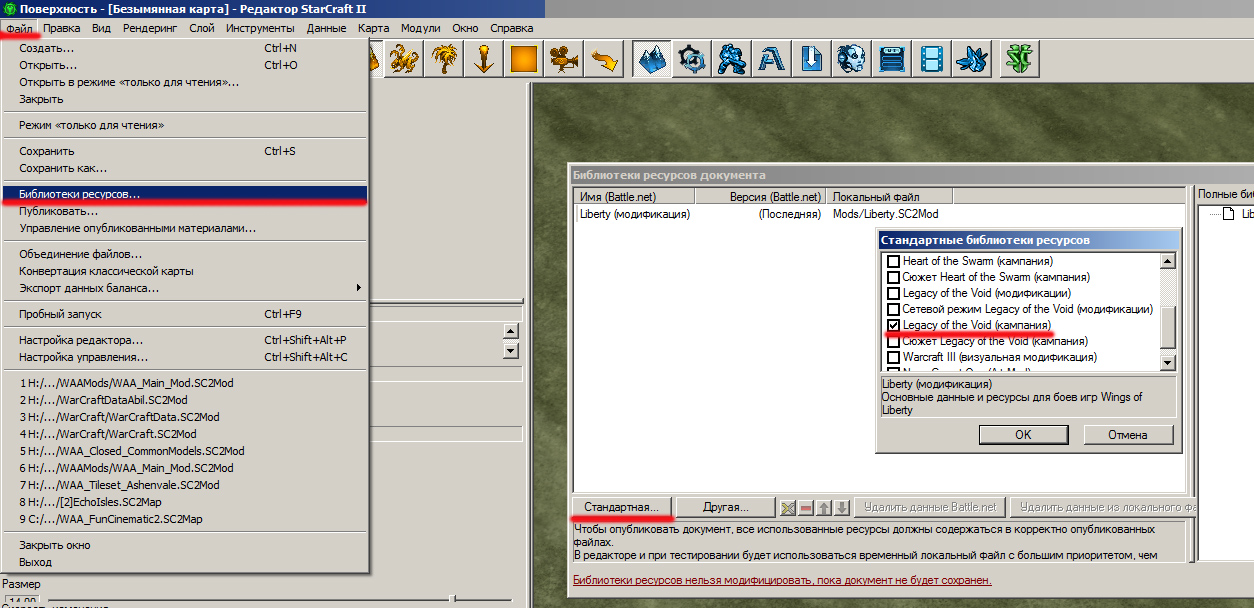Select the Paths layer curved arrow icon
Viewport: 1254px width, 608px height.
pyautogui.click(x=605, y=60)
